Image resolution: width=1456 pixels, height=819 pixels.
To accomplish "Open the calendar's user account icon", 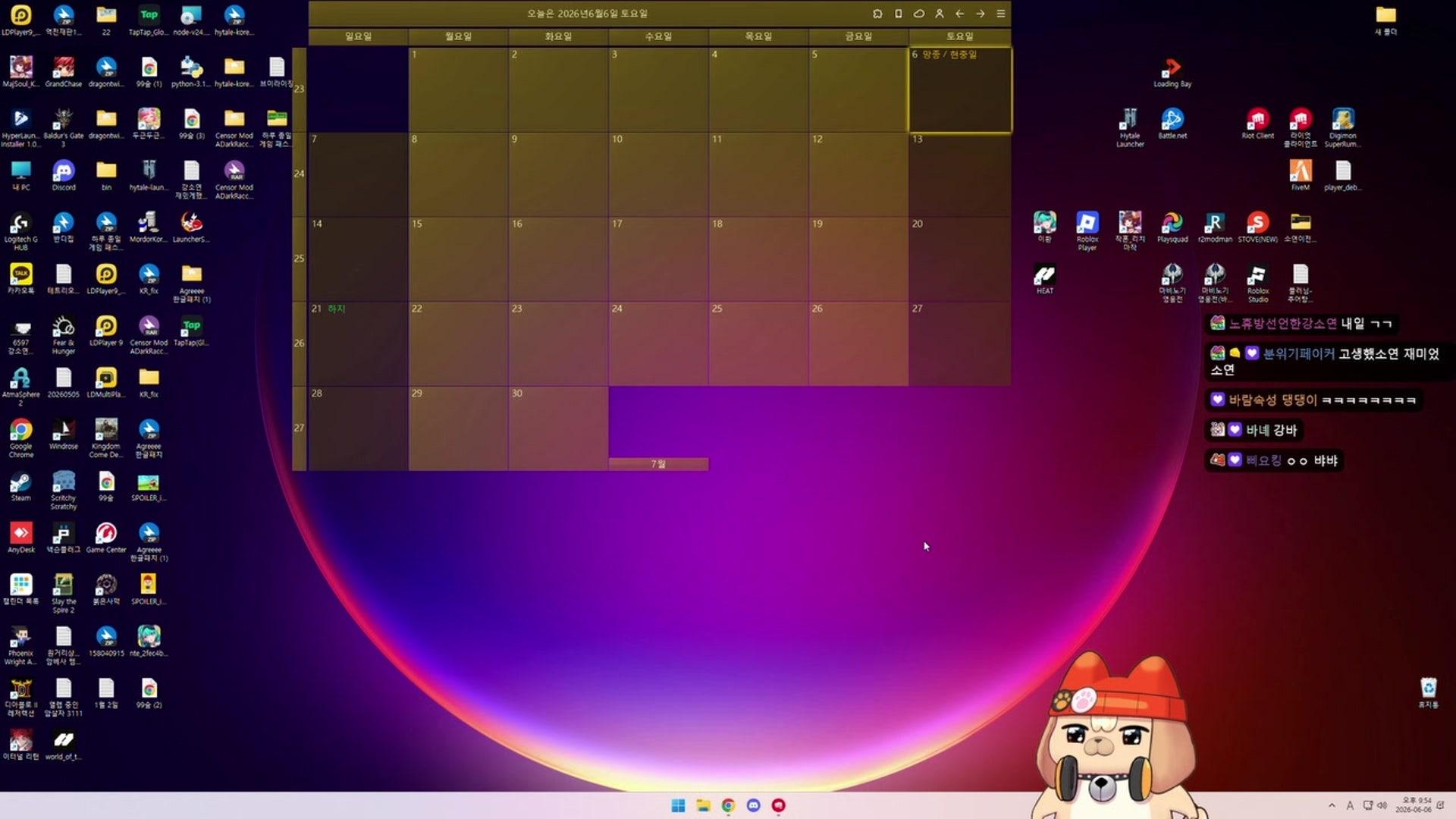I will [x=940, y=14].
